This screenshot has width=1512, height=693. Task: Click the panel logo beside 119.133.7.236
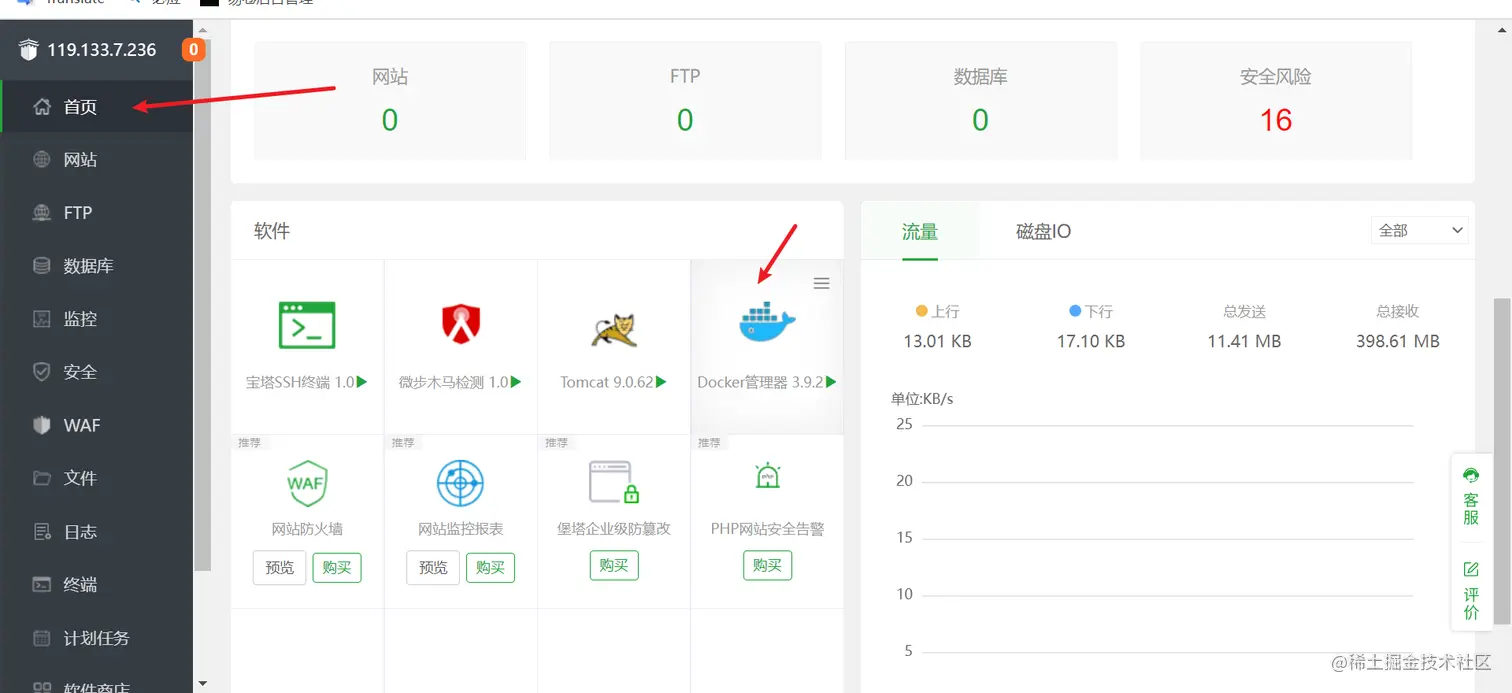coord(28,50)
